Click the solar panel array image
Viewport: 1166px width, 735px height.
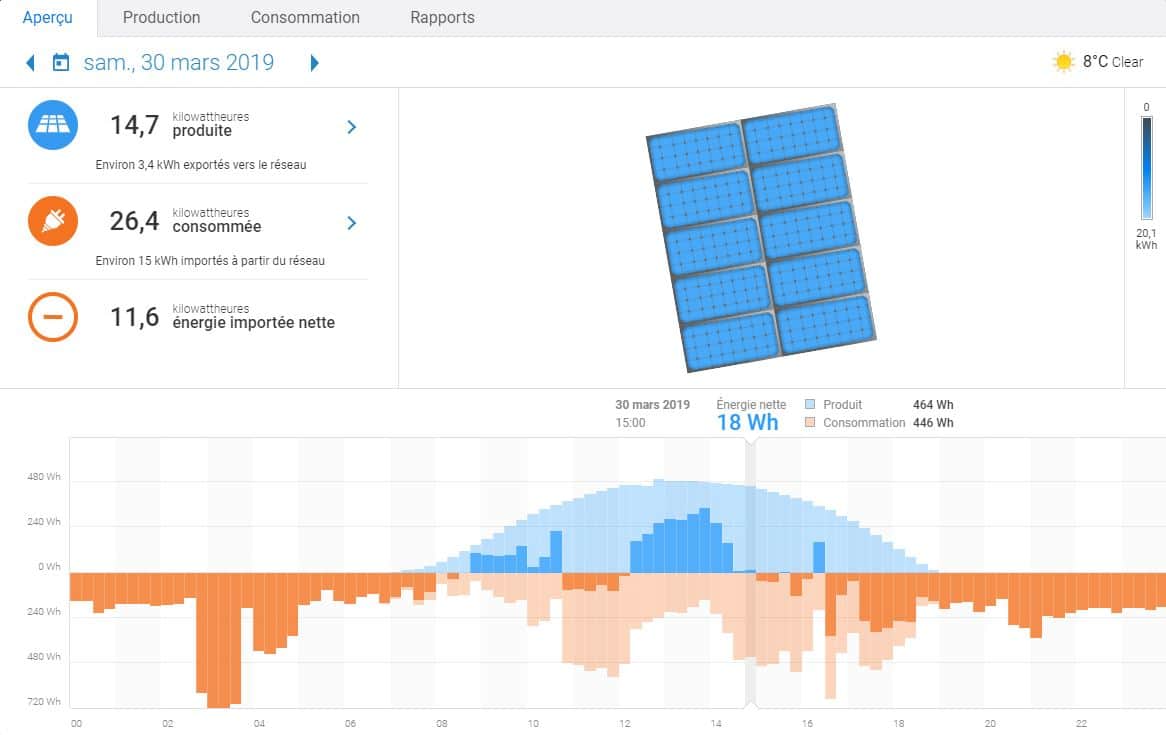[x=760, y=236]
